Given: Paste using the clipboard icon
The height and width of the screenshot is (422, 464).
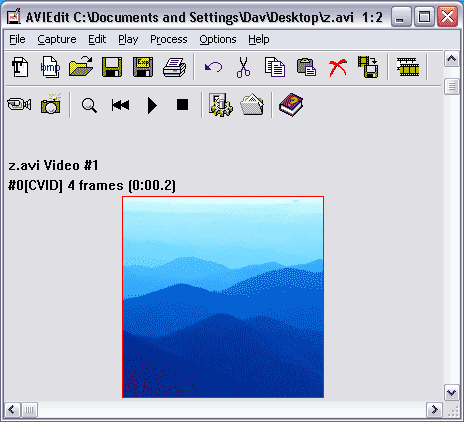Looking at the screenshot, I should coord(306,67).
